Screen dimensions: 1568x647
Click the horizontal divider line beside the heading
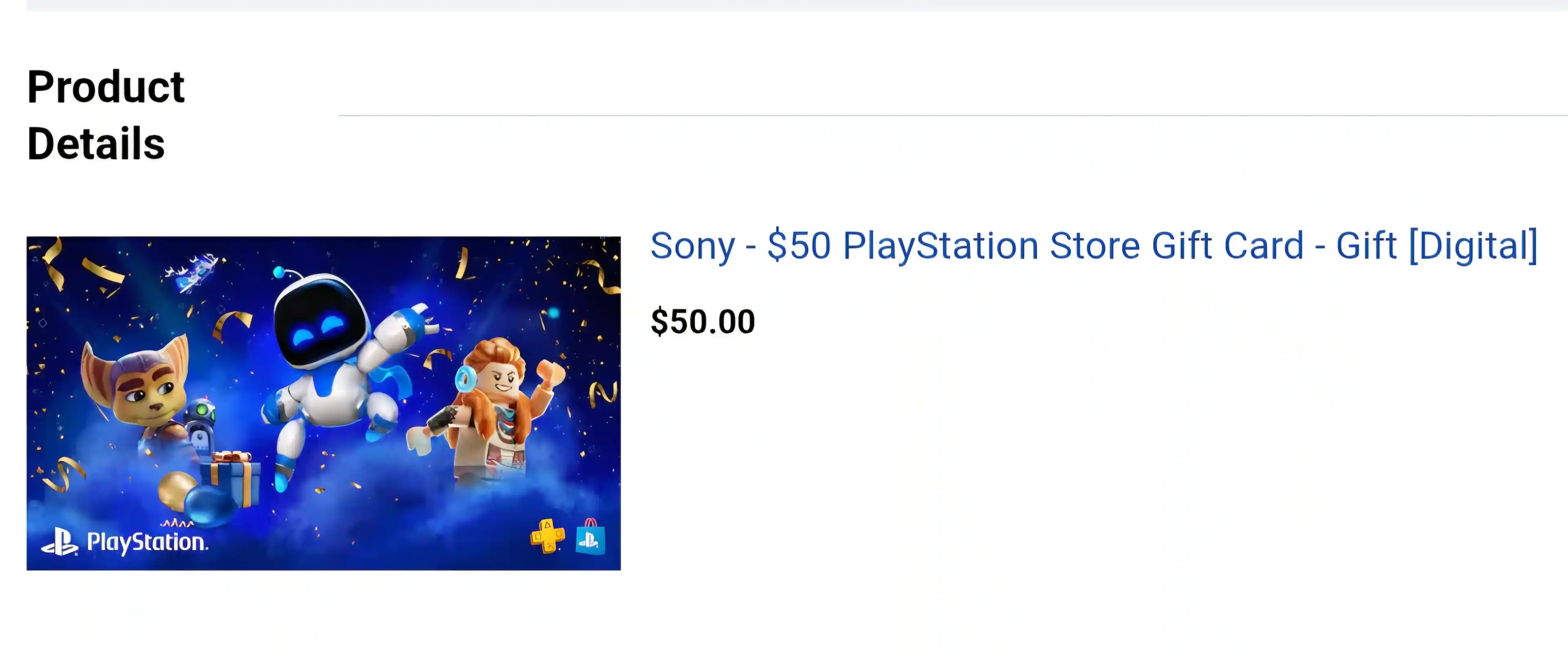(949, 115)
